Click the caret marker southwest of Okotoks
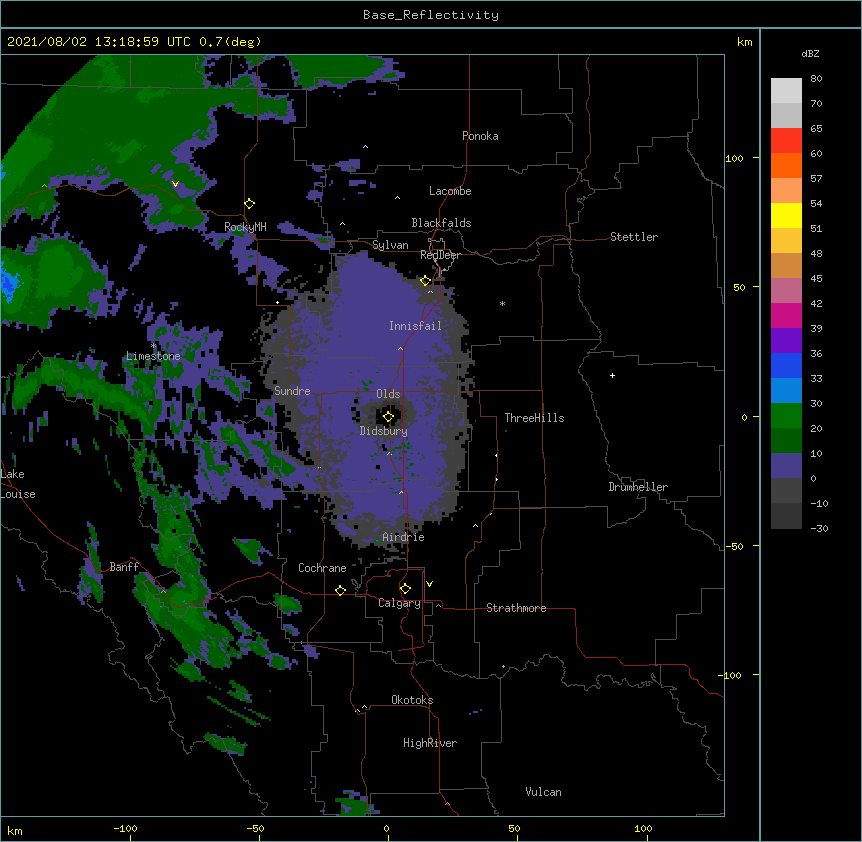Screen dimensions: 862x842 pos(364,707)
